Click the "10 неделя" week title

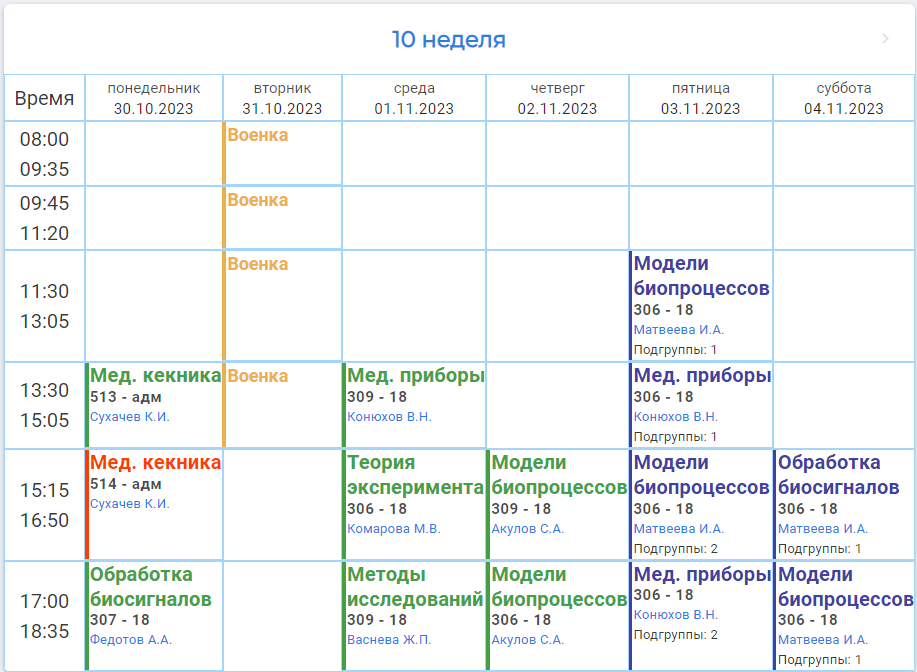(448, 40)
